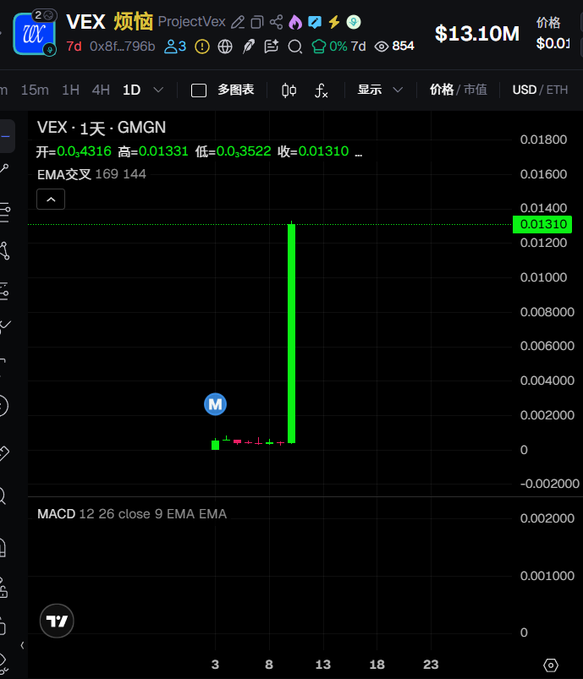Click the ProjectVex name text
The image size is (583, 679).
pos(191,22)
